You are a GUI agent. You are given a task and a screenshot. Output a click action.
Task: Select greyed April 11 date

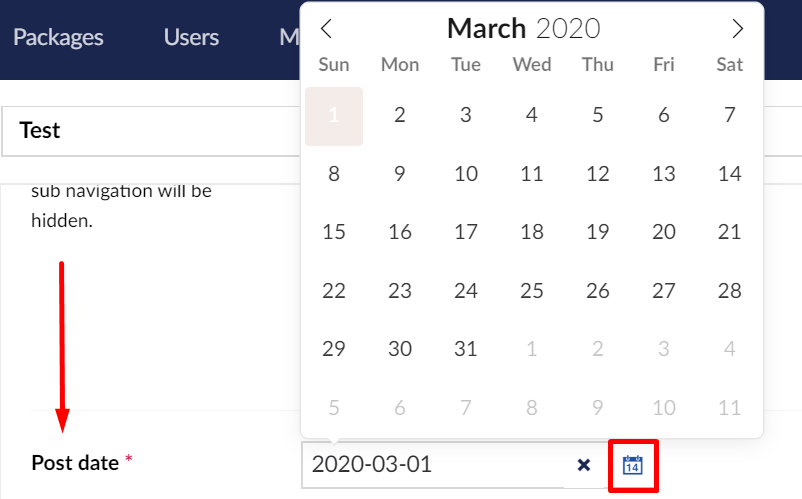(x=729, y=408)
